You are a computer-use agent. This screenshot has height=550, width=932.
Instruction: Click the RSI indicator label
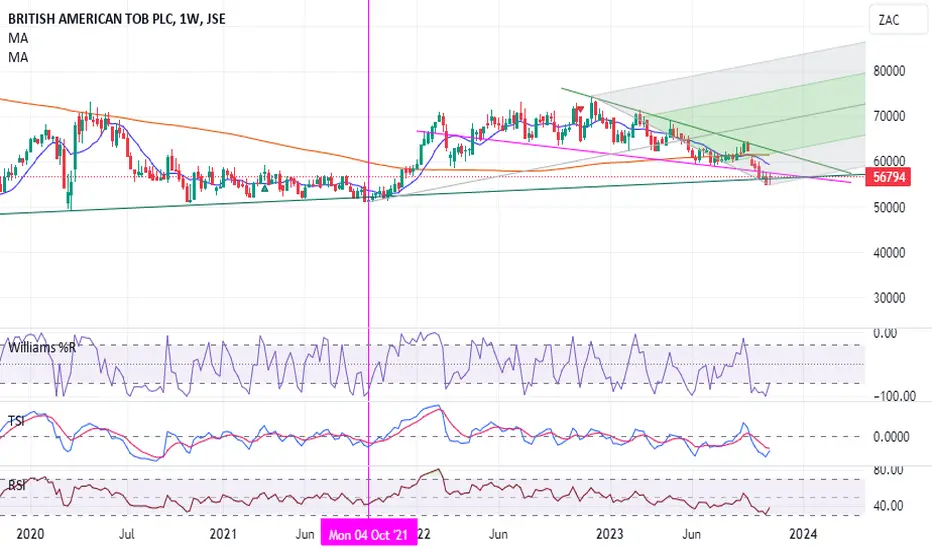coord(17,486)
